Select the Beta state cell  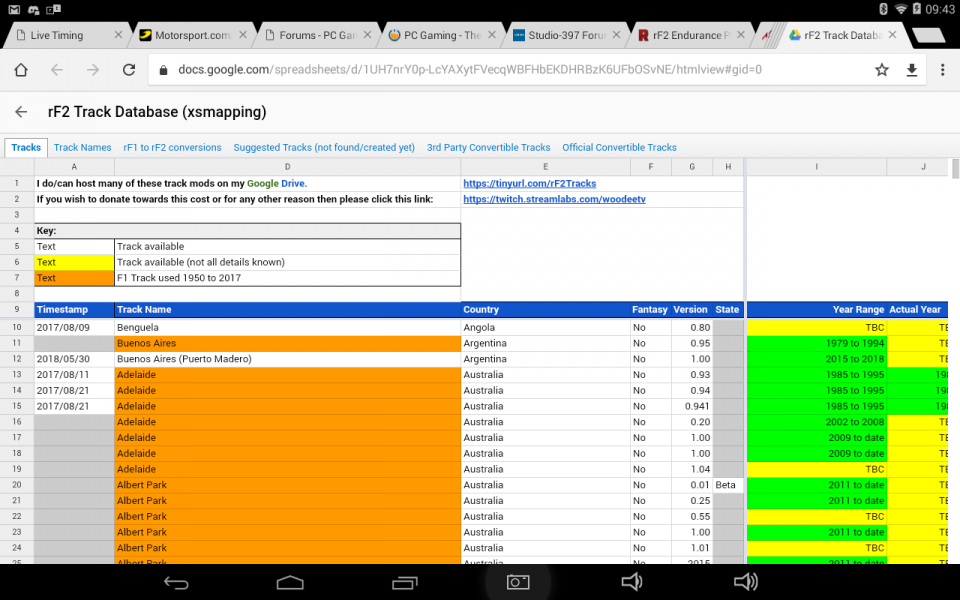728,485
